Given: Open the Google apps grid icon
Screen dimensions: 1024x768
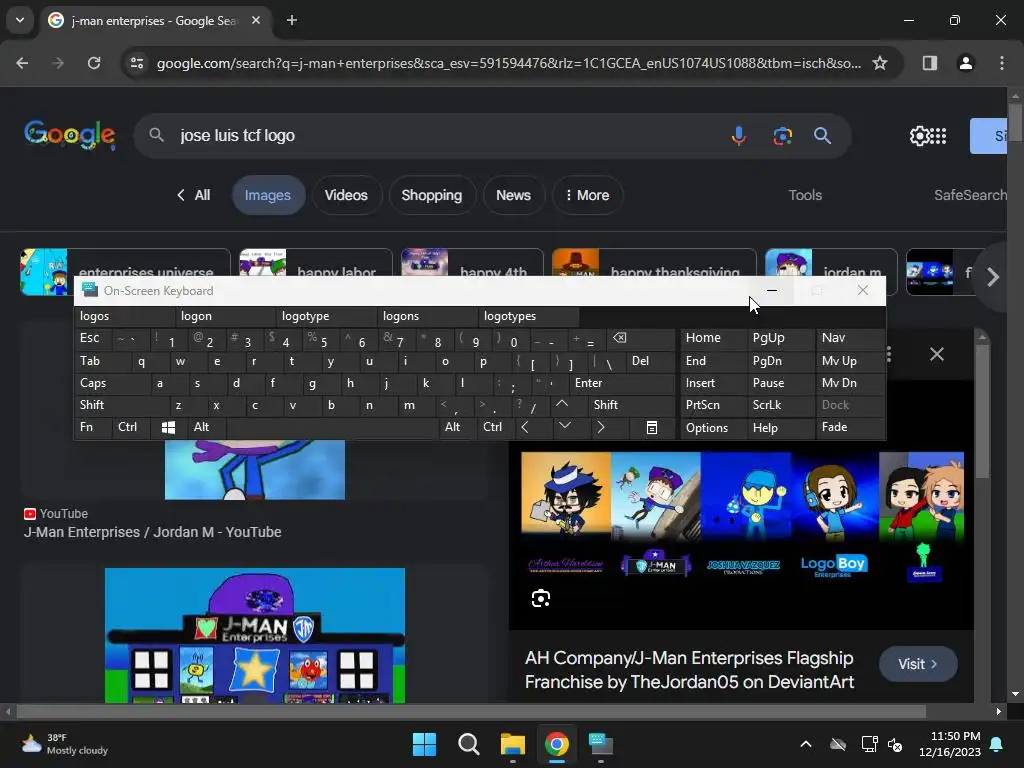Looking at the screenshot, I should point(938,136).
